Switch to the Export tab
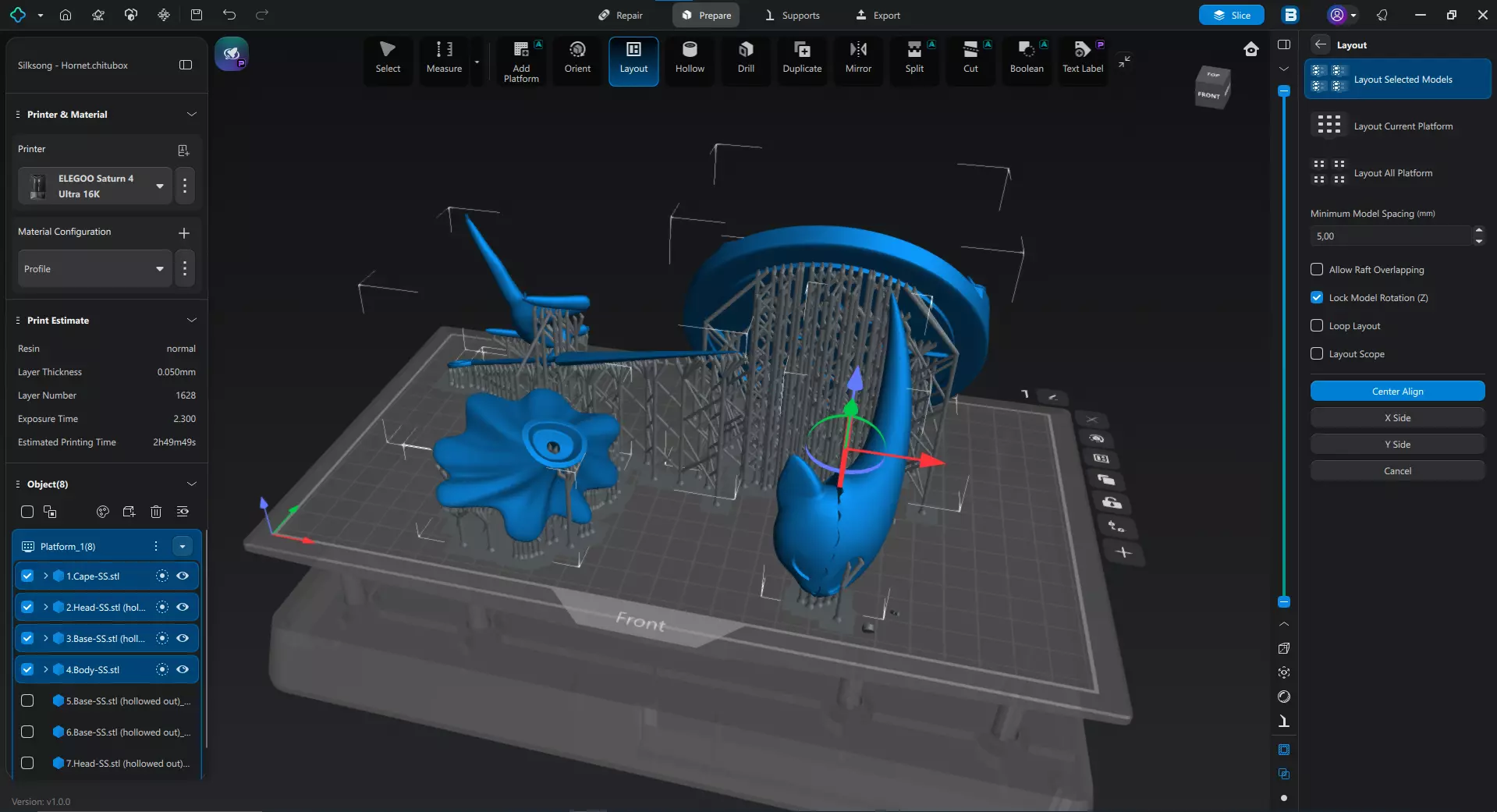This screenshot has height=812, width=1497. coord(878,15)
